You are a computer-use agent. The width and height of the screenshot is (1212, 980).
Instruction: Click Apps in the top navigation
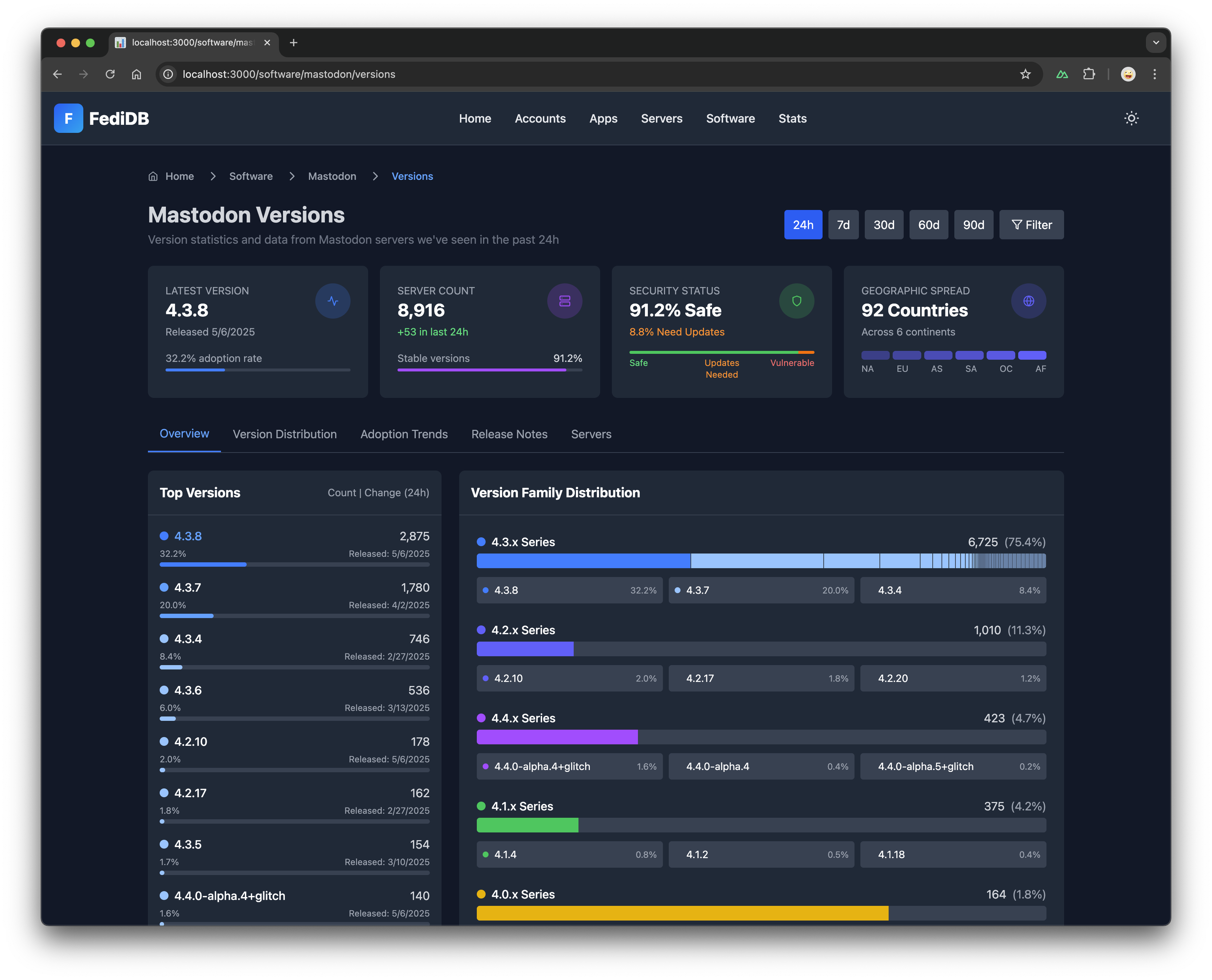(603, 118)
